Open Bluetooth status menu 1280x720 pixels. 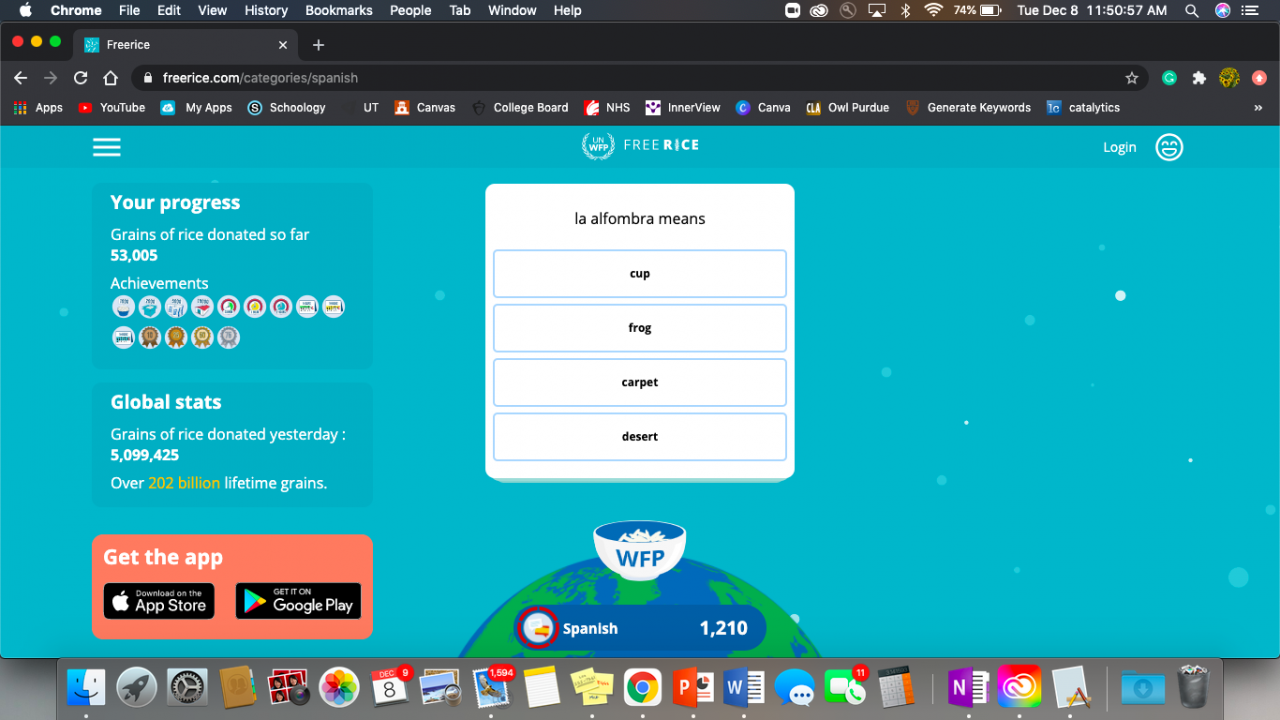pyautogui.click(x=905, y=10)
